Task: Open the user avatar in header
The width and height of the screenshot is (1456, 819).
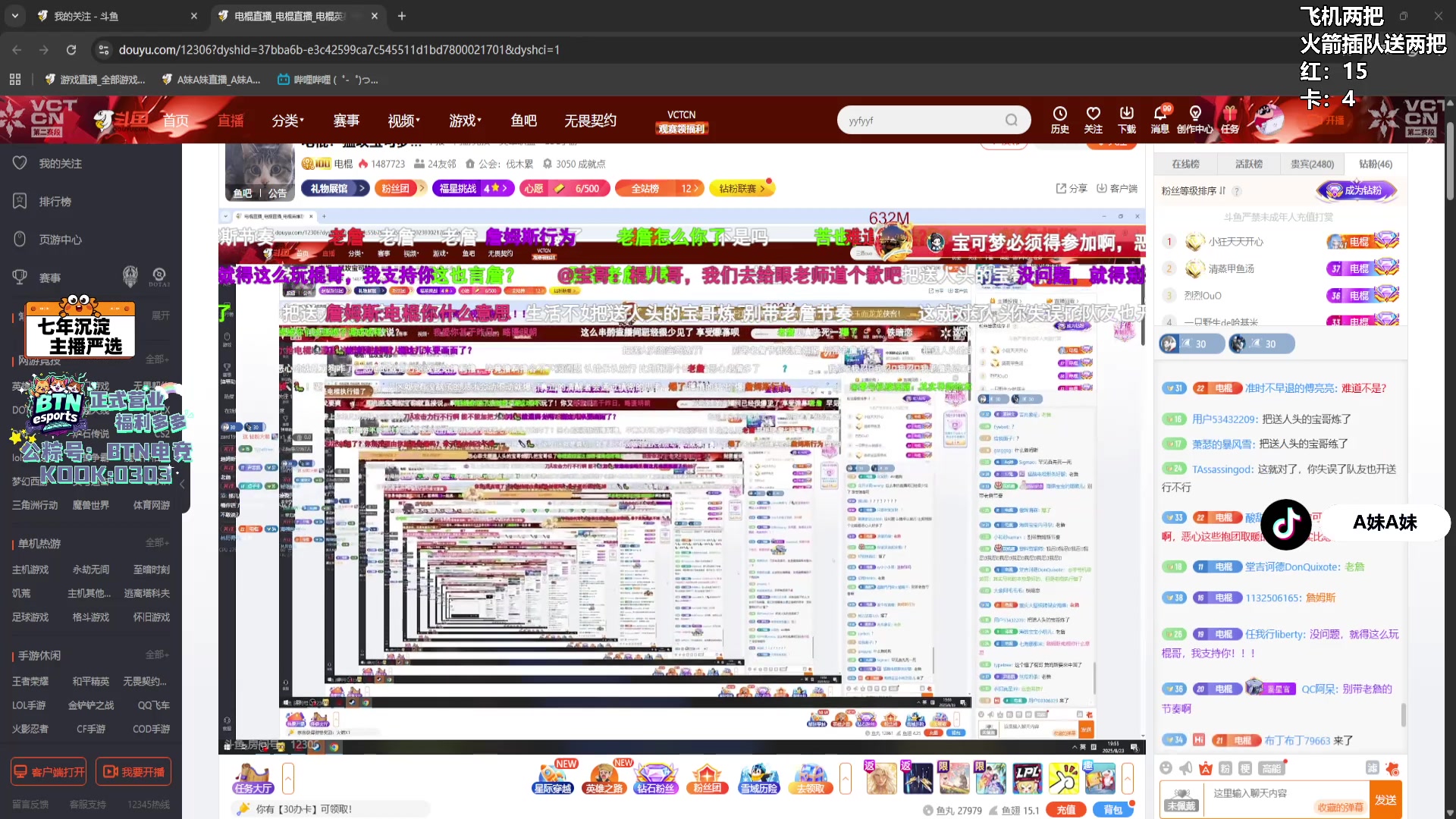Action: [1268, 118]
